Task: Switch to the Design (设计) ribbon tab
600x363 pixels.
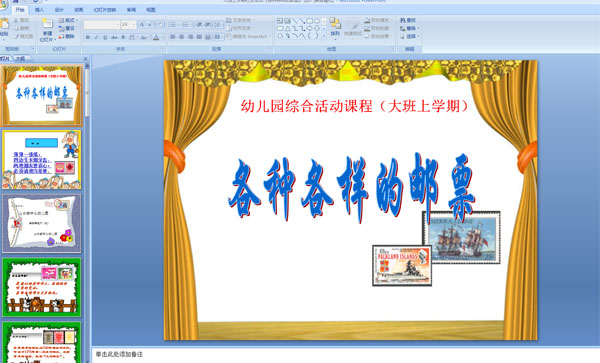Action: pos(59,10)
